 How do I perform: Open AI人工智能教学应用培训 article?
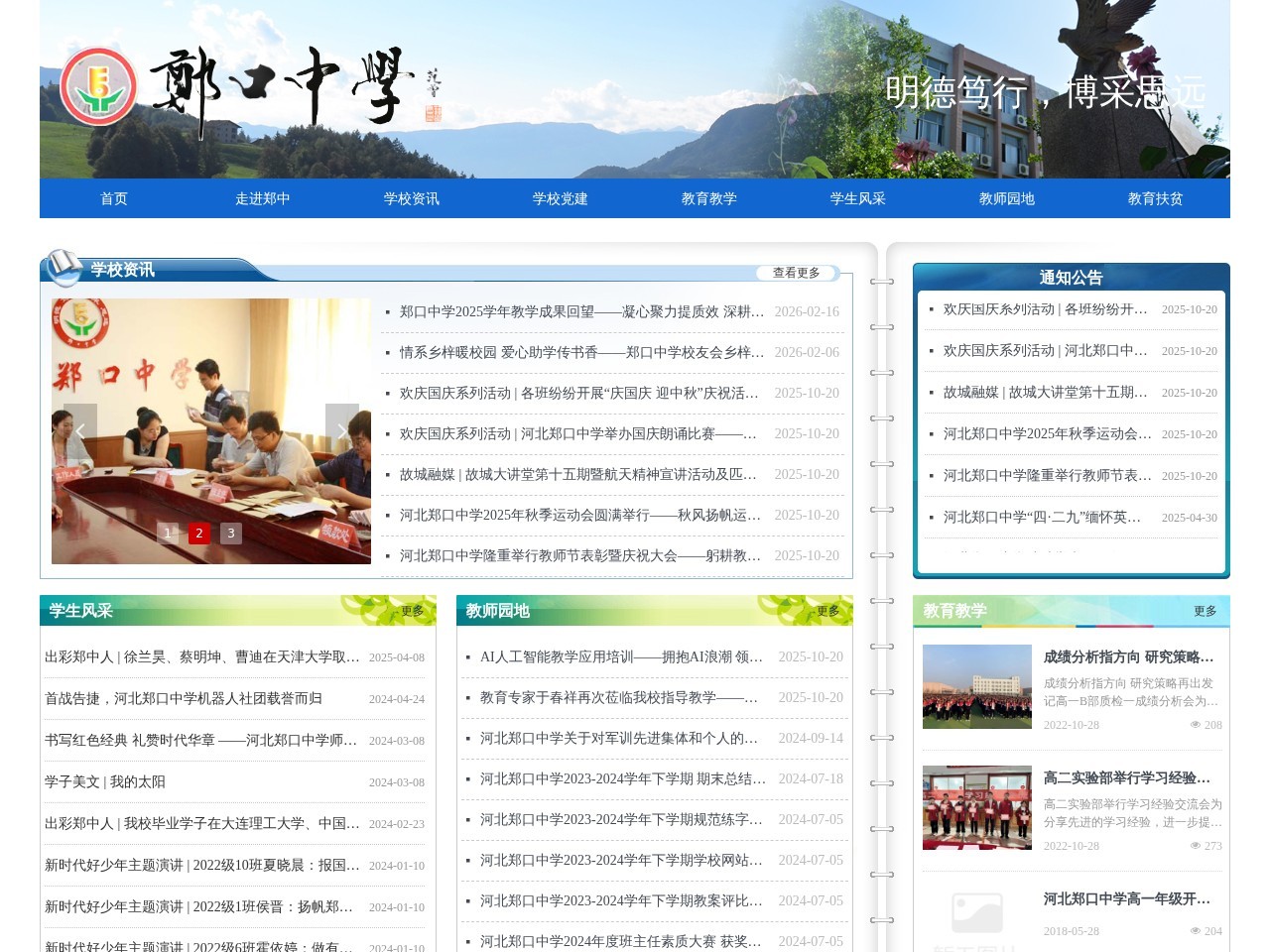click(x=622, y=656)
